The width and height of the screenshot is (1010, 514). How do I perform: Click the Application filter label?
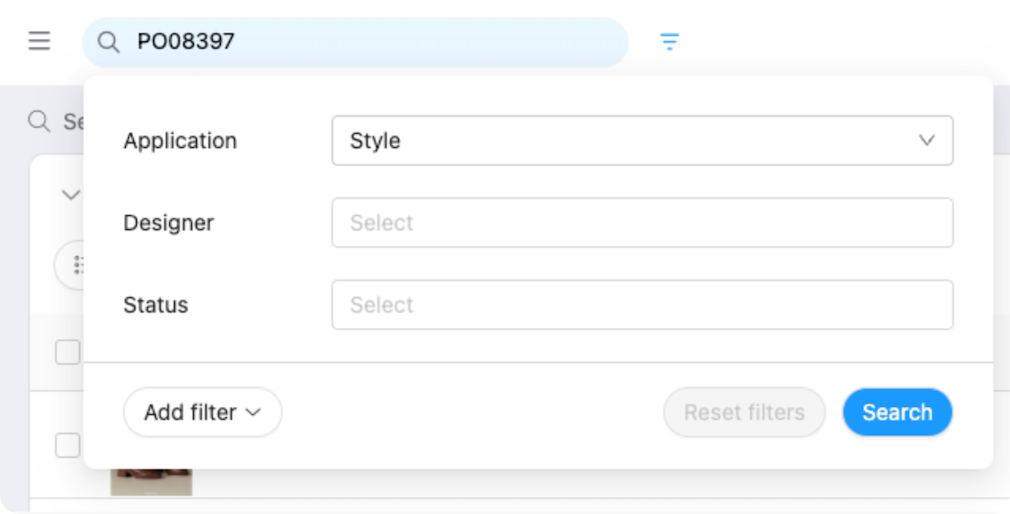tap(180, 141)
